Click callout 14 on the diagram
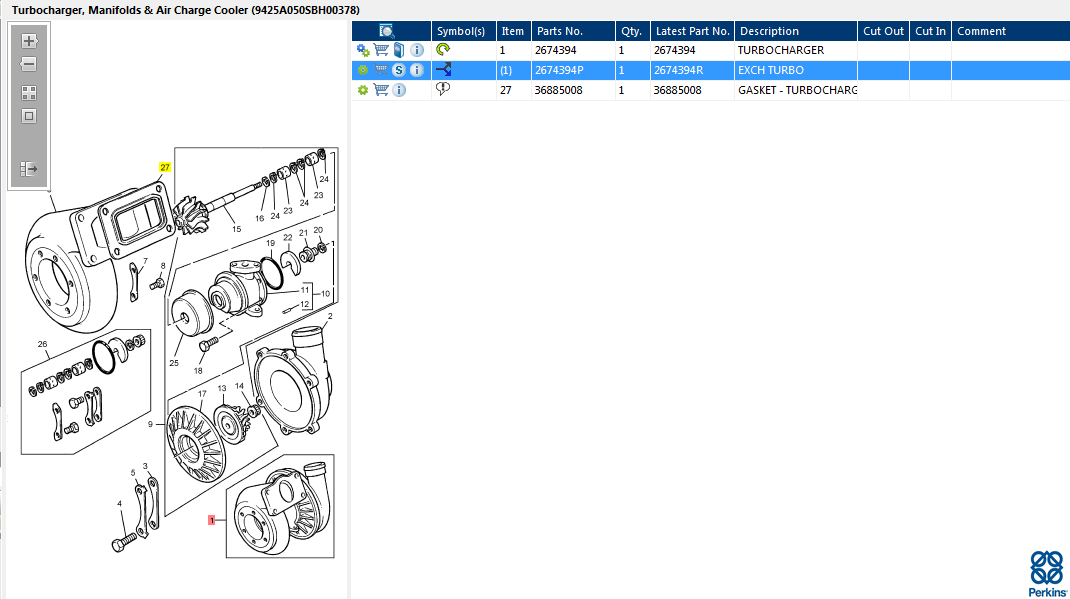This screenshot has width=1070, height=599. 239,385
